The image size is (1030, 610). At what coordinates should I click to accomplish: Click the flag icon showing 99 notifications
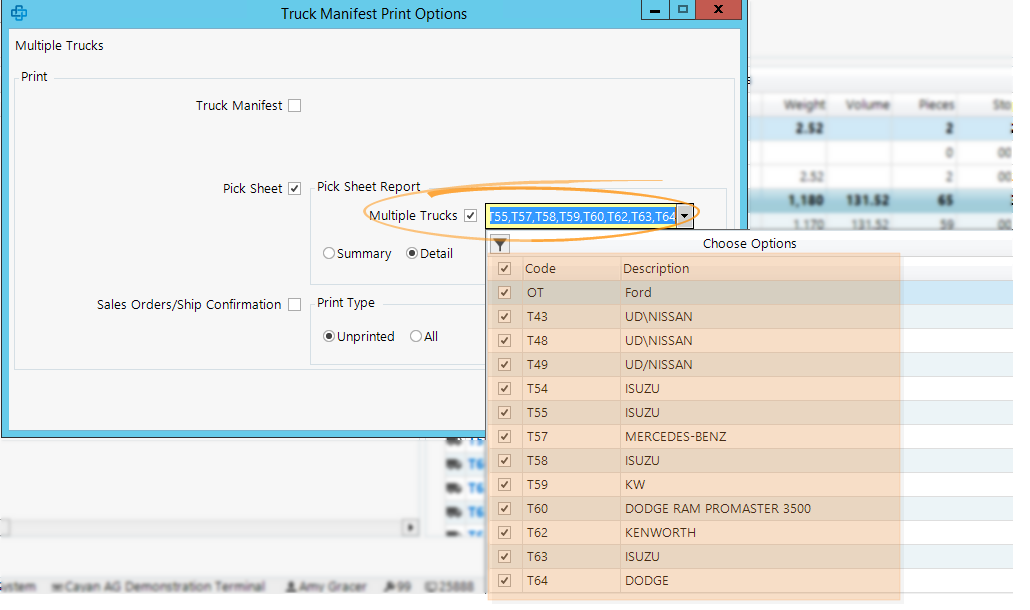(x=390, y=586)
